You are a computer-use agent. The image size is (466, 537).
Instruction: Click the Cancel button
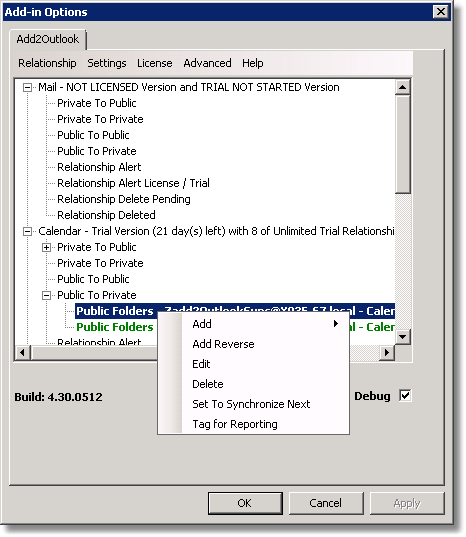tap(326, 503)
